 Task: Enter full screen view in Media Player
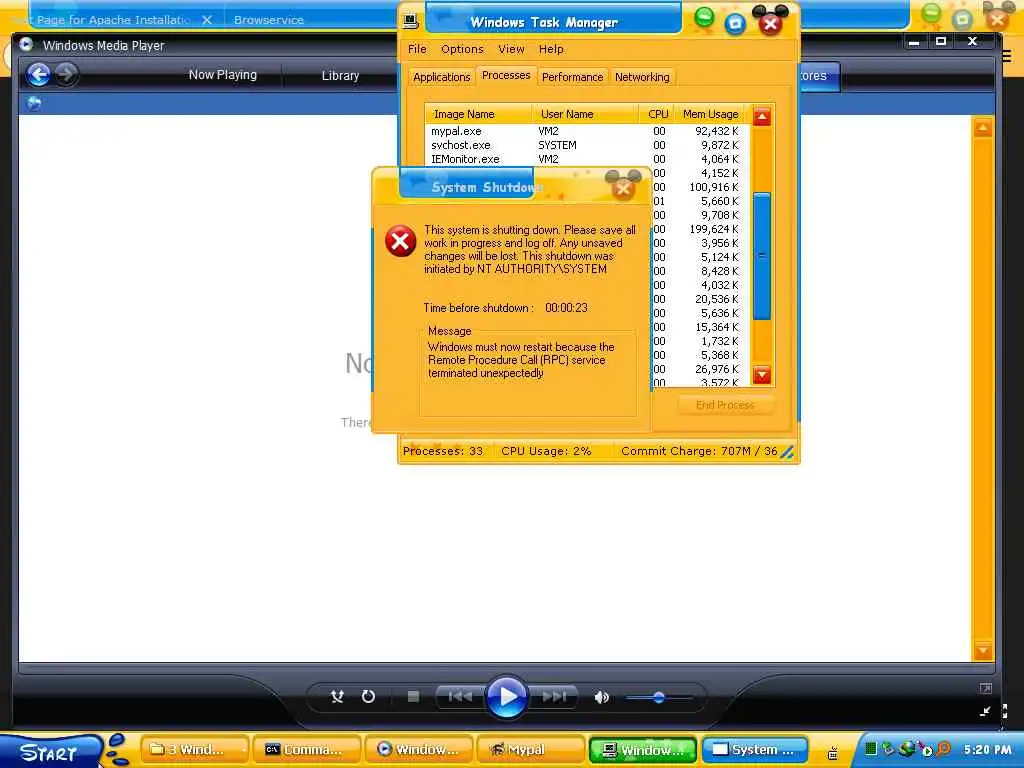[985, 688]
